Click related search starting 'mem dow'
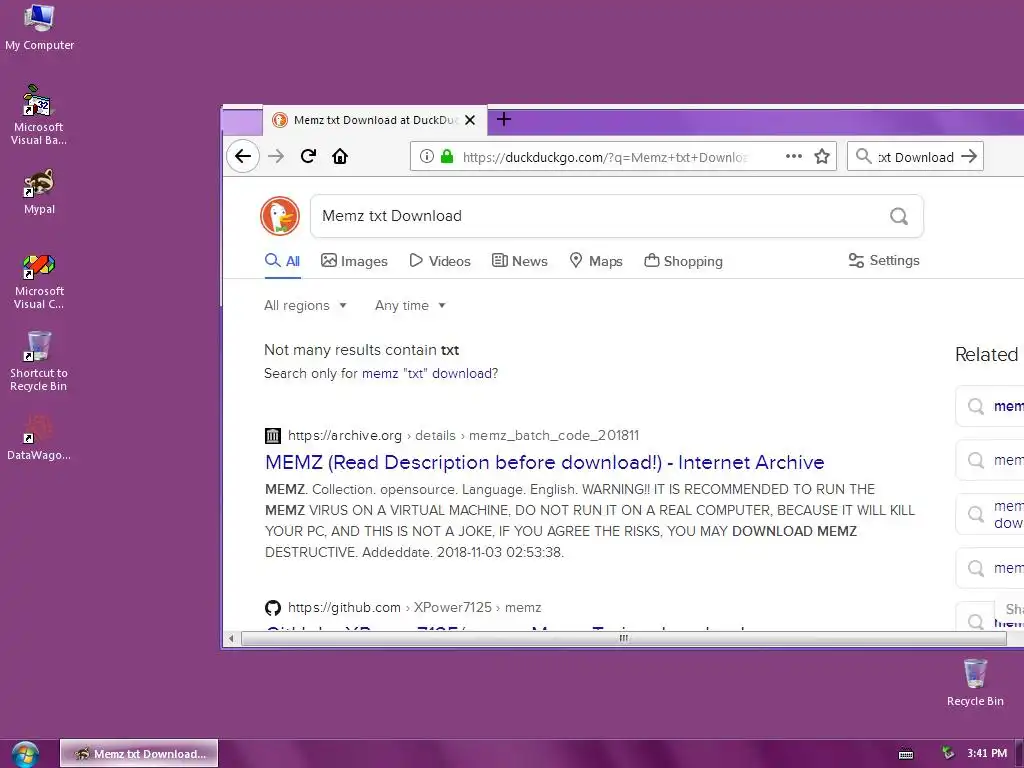This screenshot has width=1024, height=768. click(990, 515)
